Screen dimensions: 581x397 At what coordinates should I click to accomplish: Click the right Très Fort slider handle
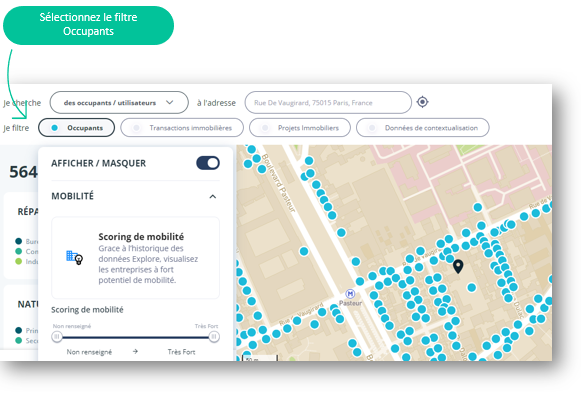tap(214, 337)
